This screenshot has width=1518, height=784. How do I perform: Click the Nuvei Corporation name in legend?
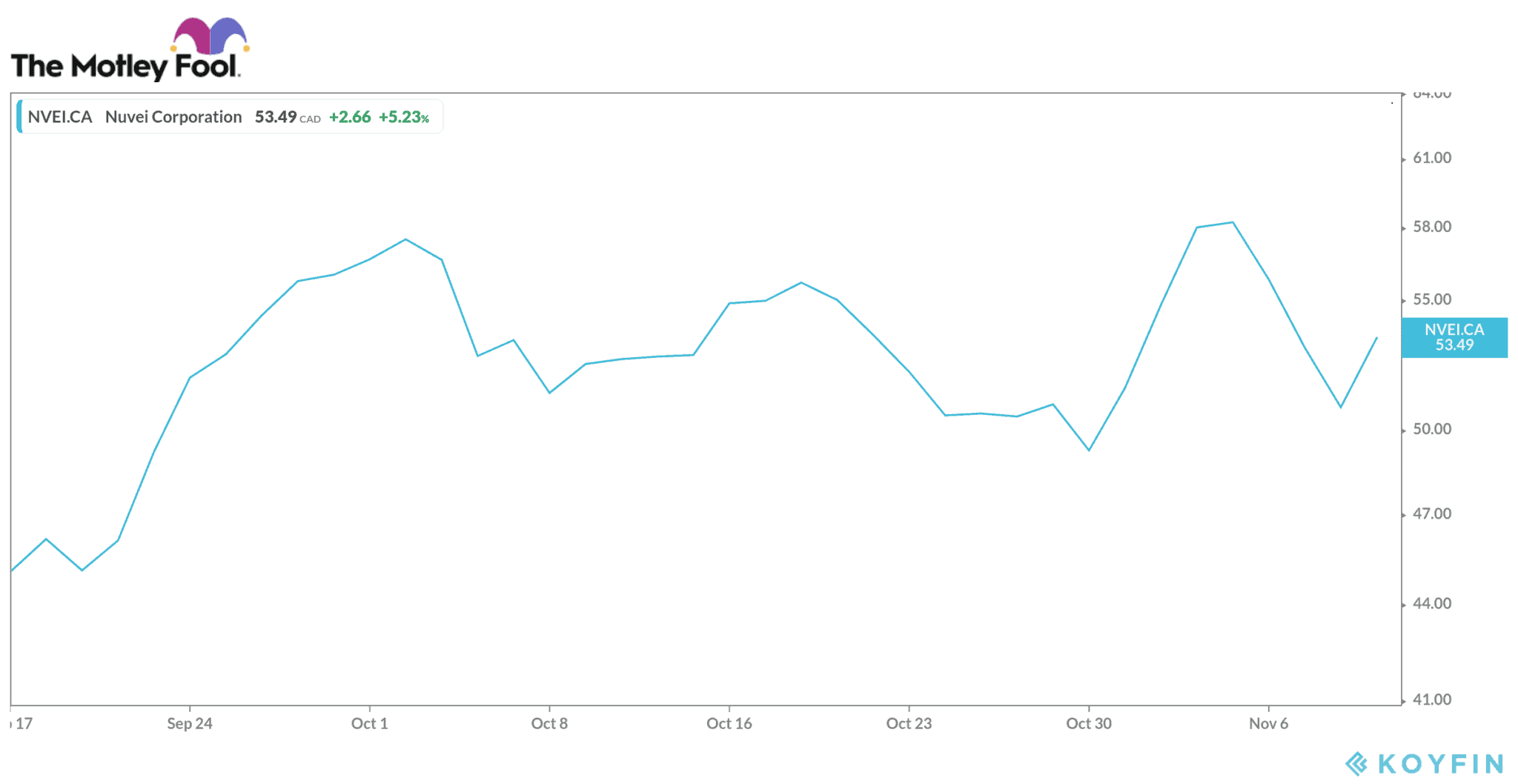[x=173, y=117]
